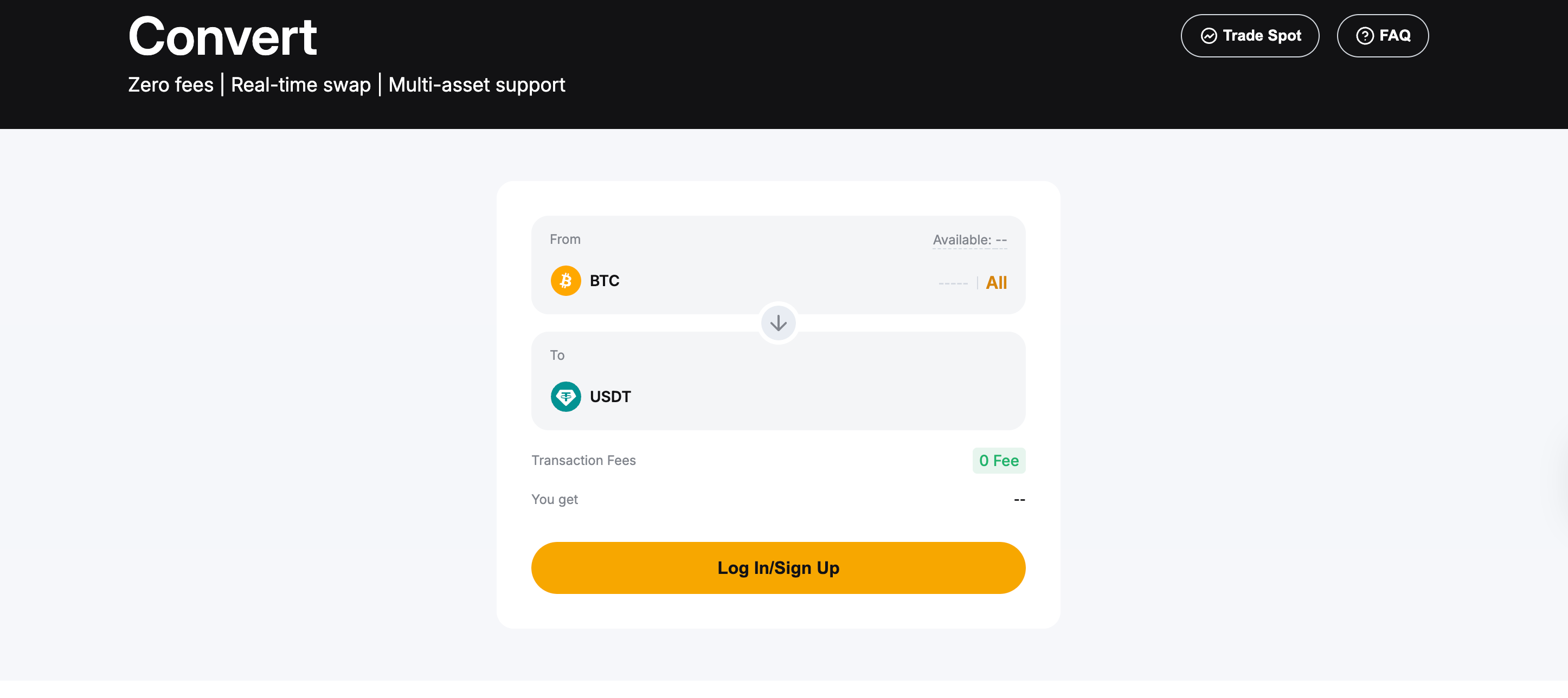Click the Available balance indicator
Image resolution: width=1568 pixels, height=698 pixels.
[969, 240]
